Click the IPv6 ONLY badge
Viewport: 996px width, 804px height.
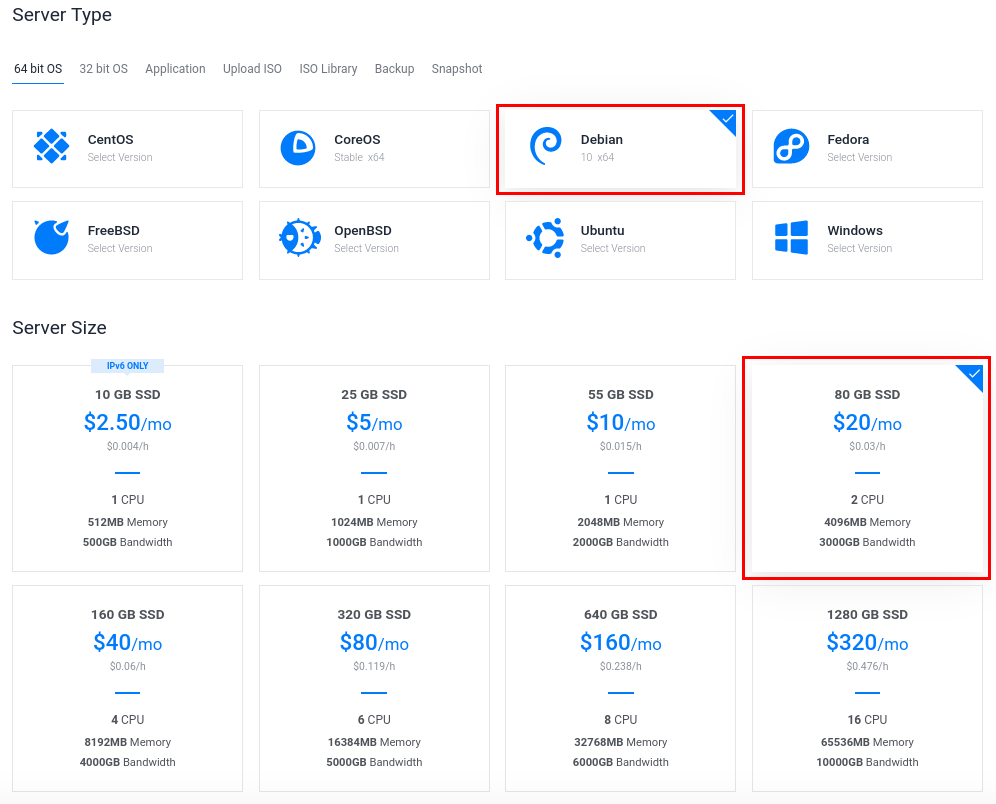127,366
